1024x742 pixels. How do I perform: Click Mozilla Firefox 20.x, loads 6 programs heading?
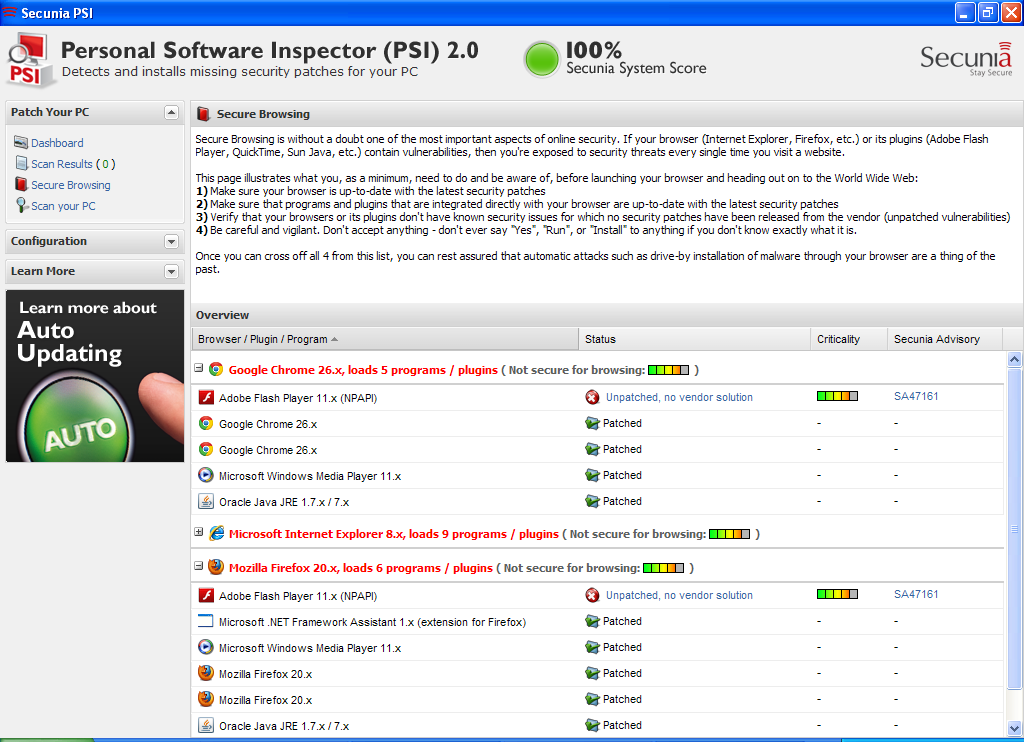point(360,568)
